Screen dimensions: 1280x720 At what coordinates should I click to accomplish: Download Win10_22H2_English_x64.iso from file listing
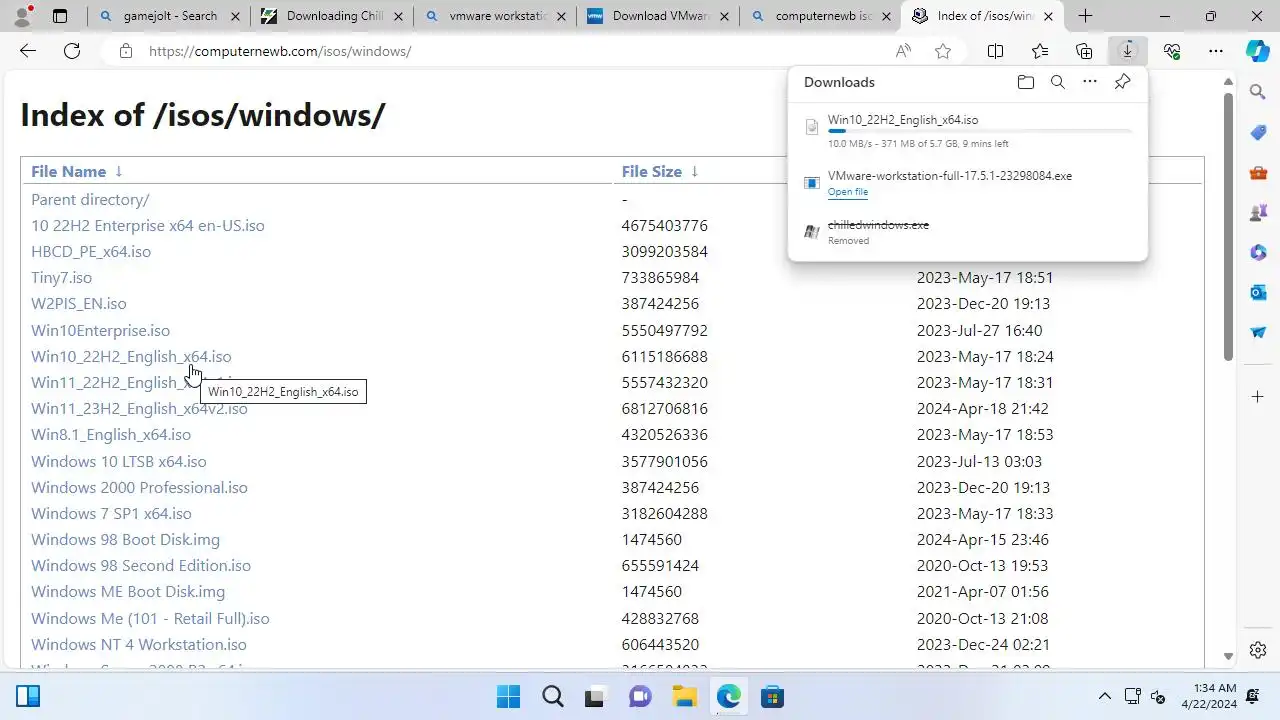point(131,356)
